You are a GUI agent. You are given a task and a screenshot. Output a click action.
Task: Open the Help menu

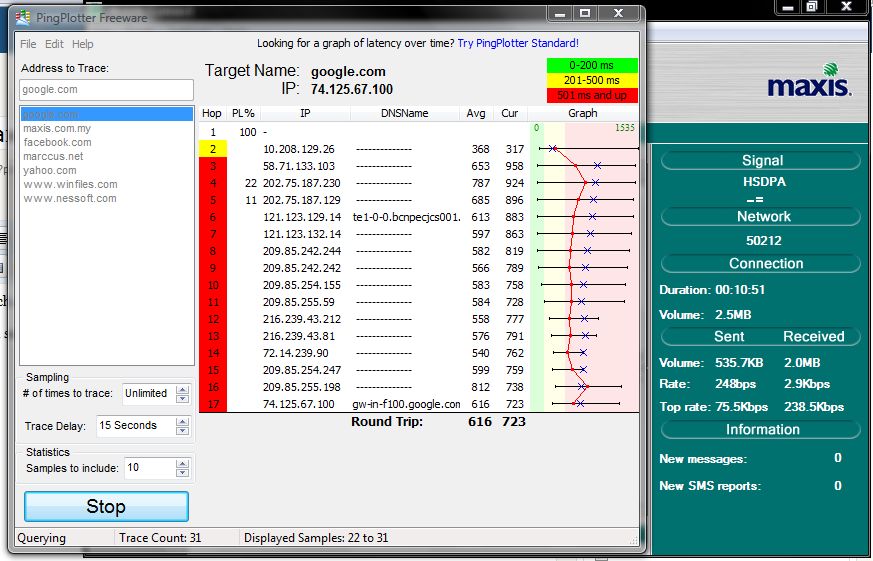(82, 44)
